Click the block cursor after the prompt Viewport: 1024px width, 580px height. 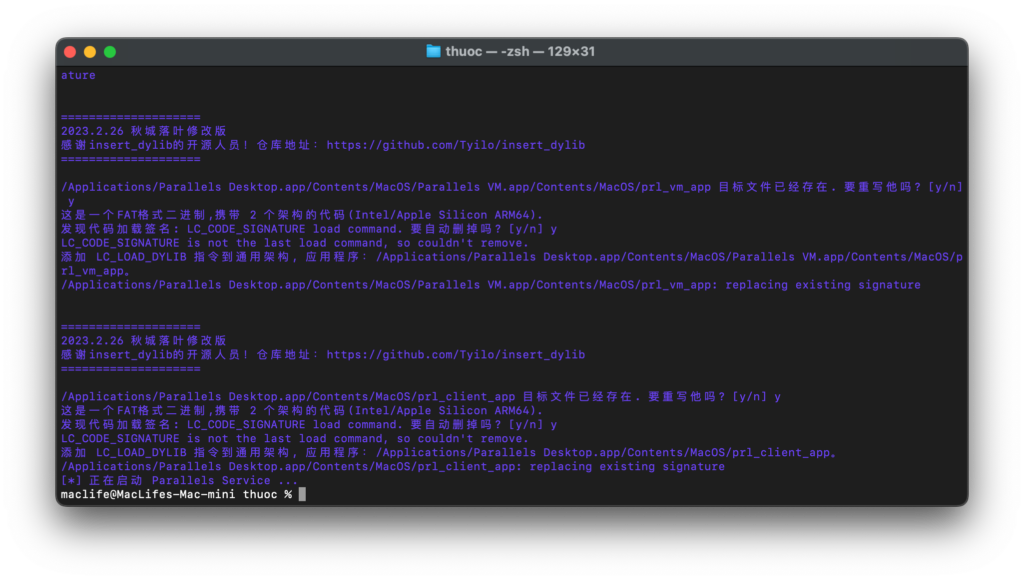tap(302, 494)
